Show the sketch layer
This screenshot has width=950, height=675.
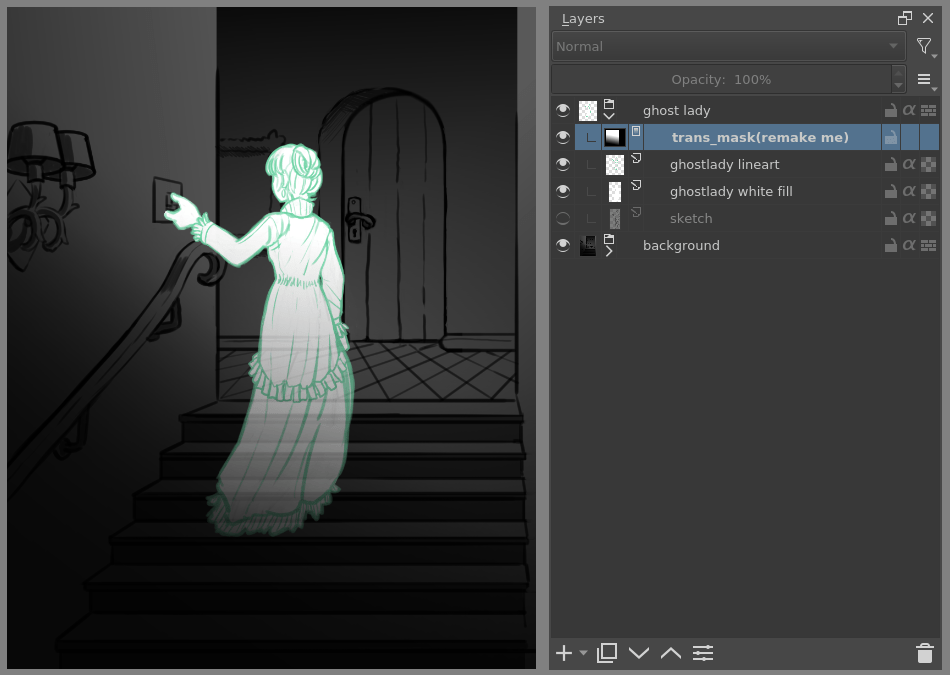563,218
